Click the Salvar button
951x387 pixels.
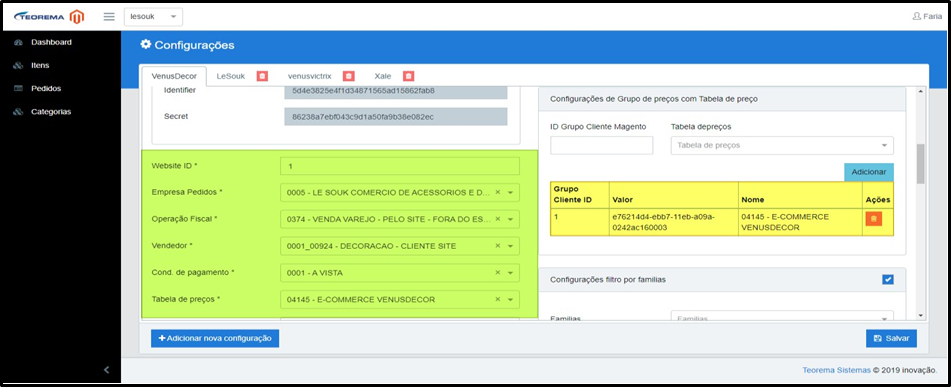[891, 338]
